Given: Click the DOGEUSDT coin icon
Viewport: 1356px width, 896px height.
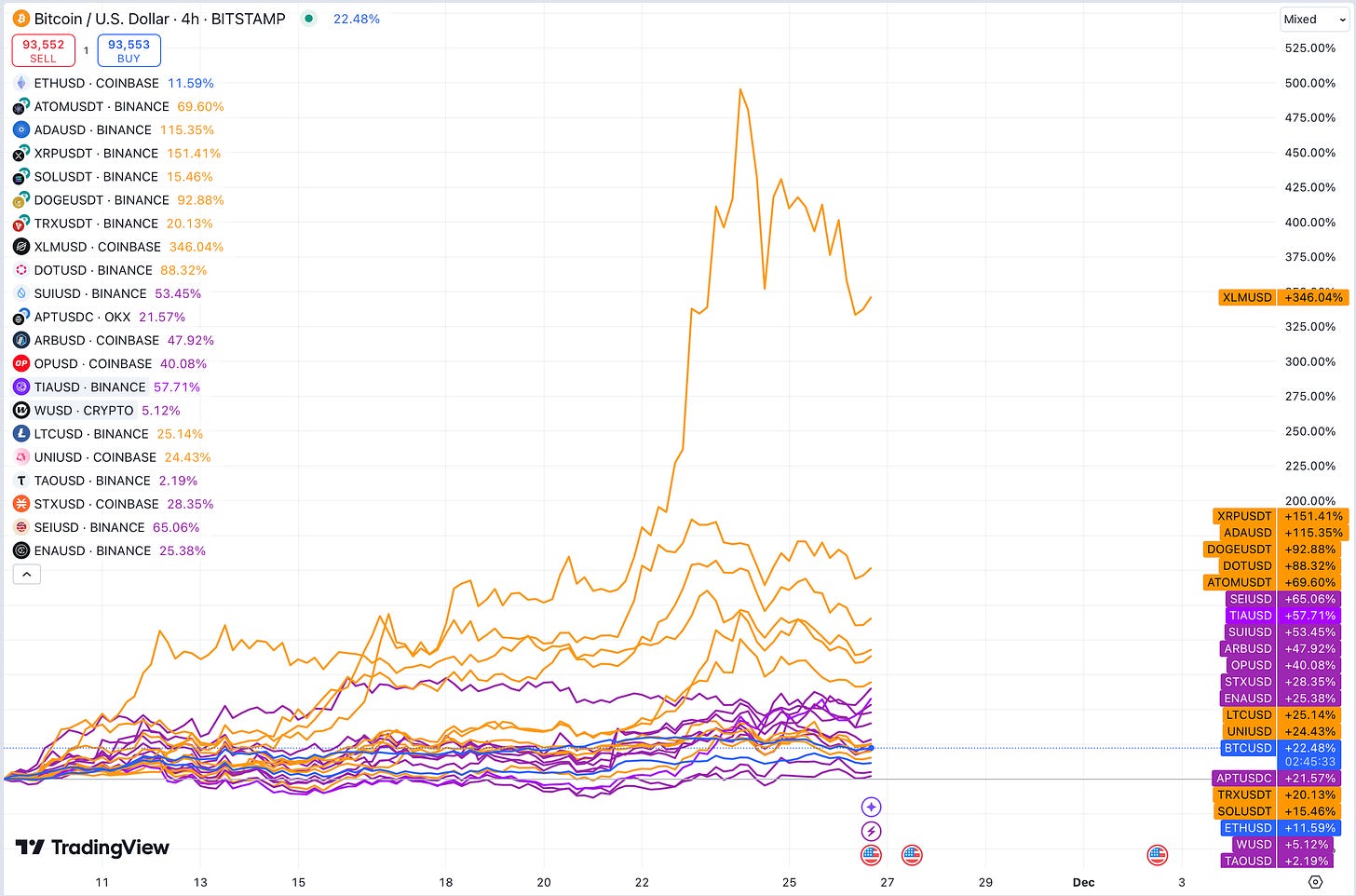Looking at the screenshot, I should pos(21,199).
